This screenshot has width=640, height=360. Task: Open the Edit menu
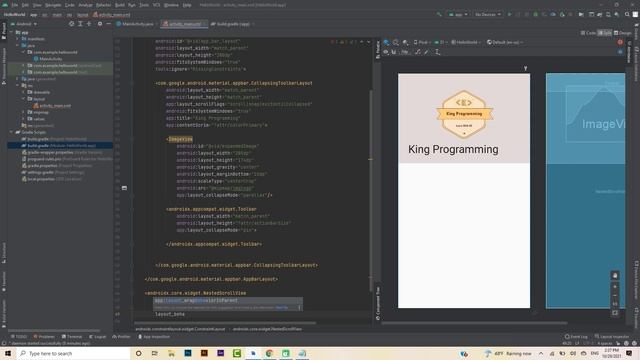(x=25, y=5)
